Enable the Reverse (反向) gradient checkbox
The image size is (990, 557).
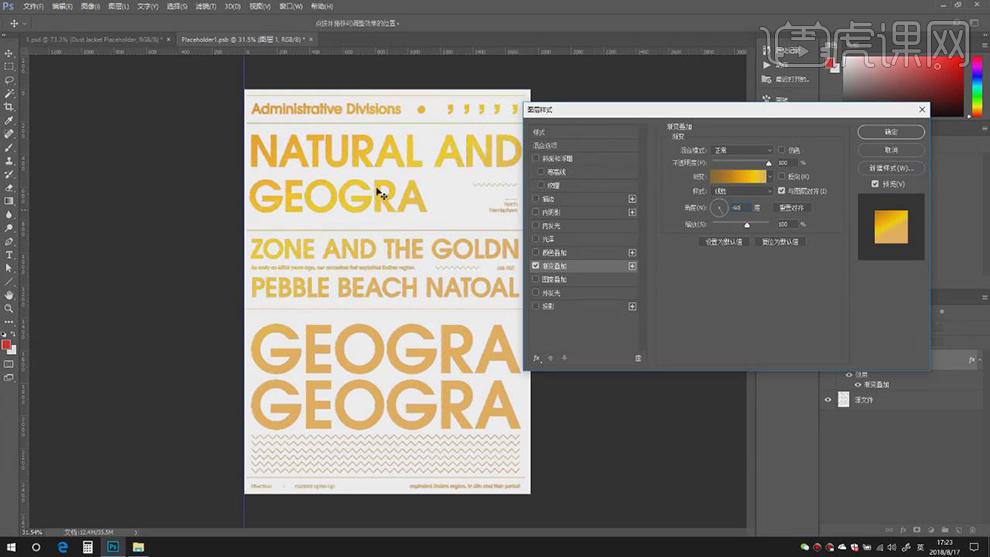(x=782, y=176)
